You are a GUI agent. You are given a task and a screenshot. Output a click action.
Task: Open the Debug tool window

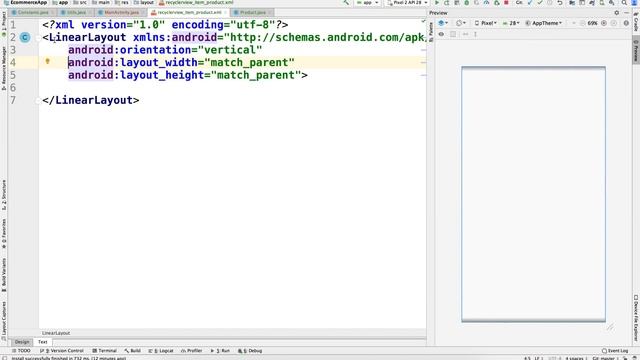249,351
